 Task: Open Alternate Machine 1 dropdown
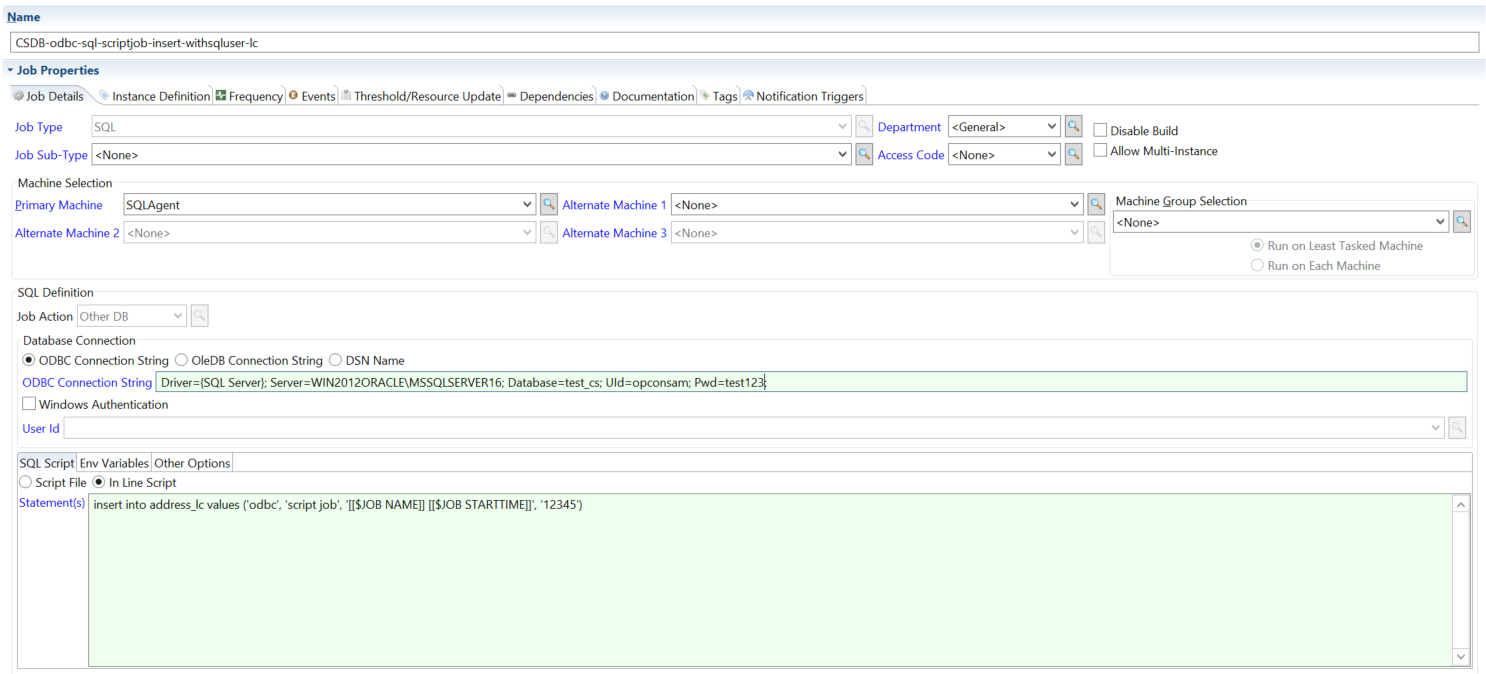[1076, 205]
